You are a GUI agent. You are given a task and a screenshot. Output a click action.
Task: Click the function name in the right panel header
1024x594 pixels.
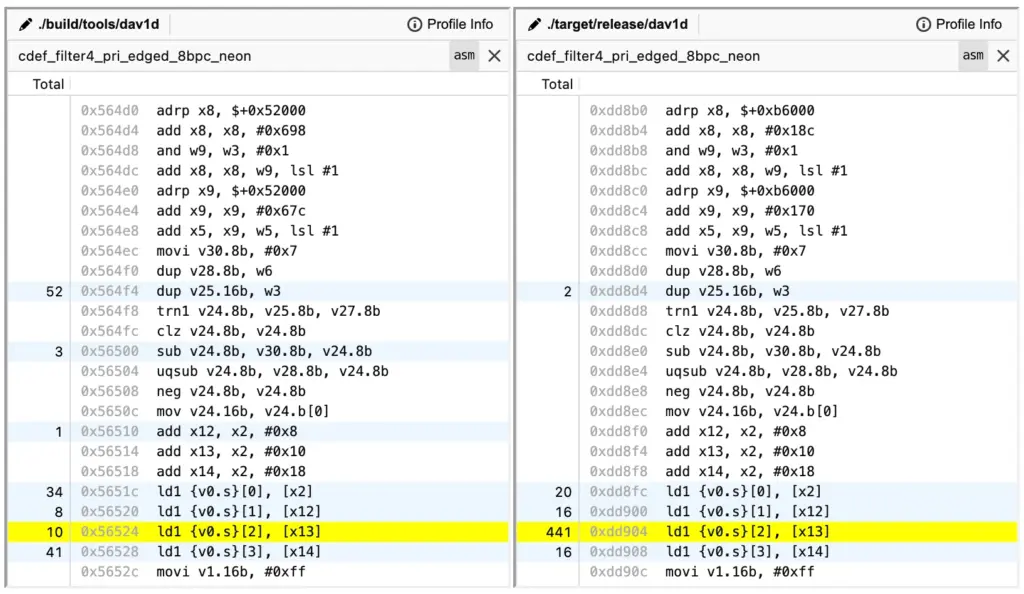(643, 56)
